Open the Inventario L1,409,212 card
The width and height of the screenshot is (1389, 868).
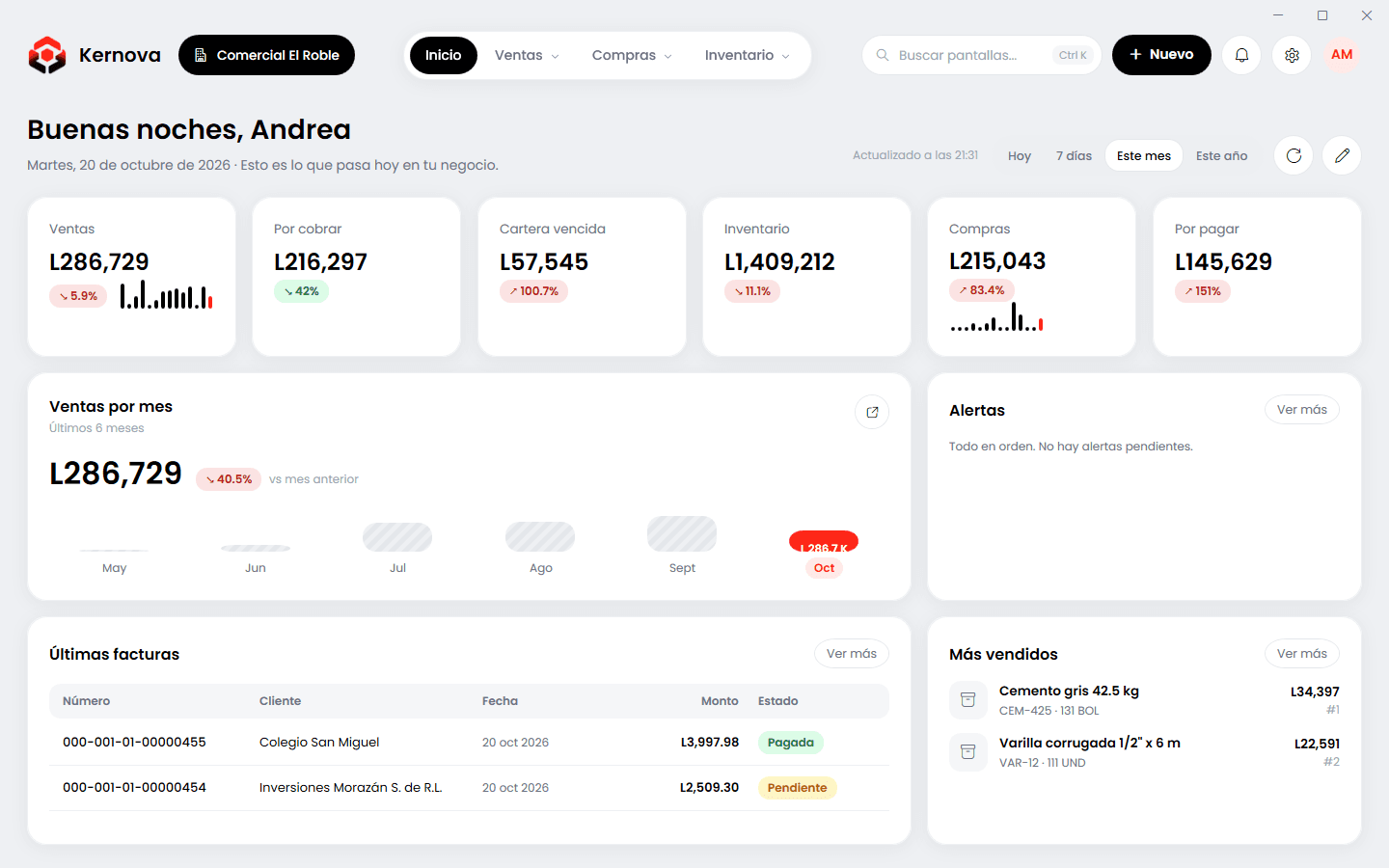[x=806, y=277]
